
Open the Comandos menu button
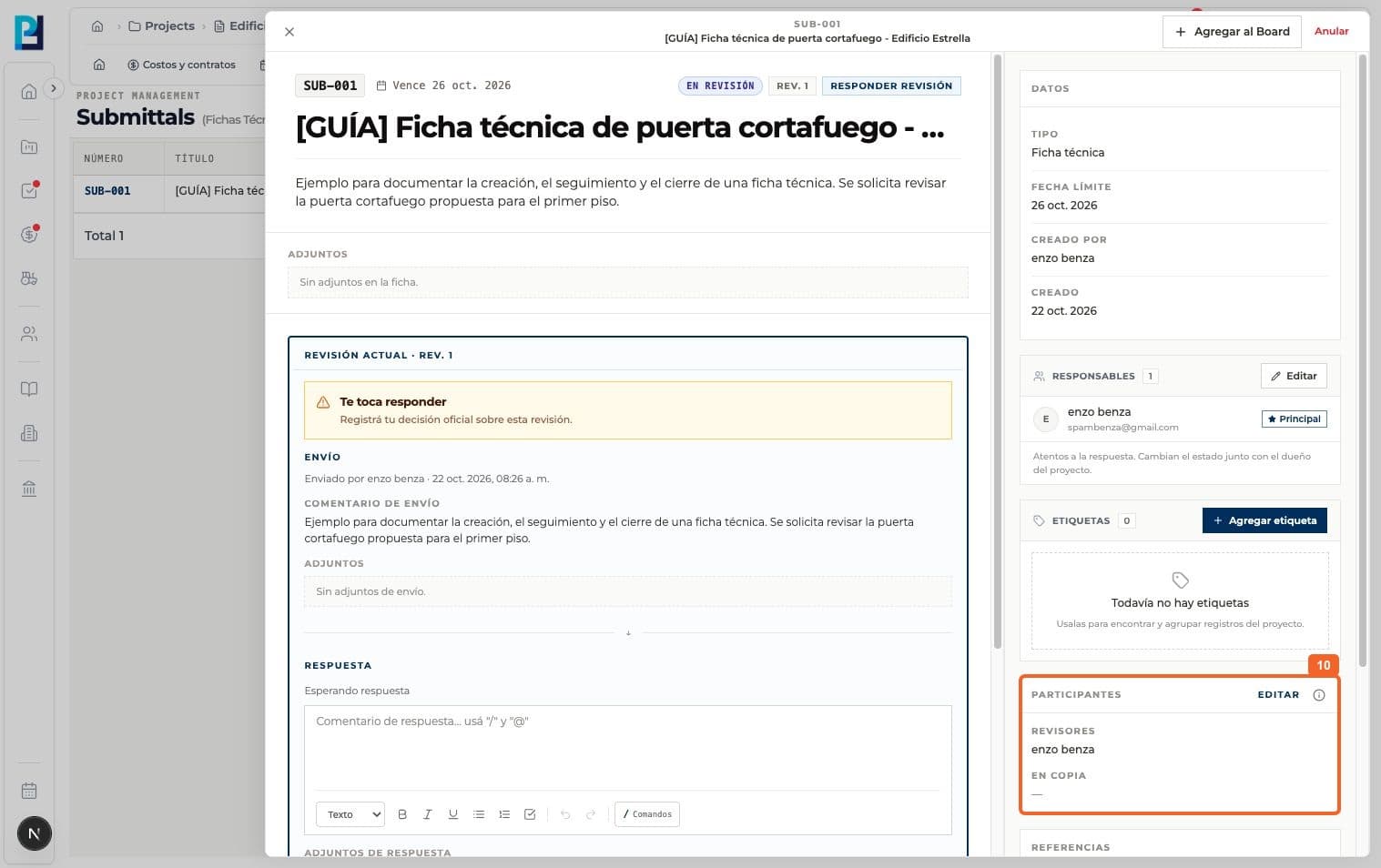click(x=647, y=814)
